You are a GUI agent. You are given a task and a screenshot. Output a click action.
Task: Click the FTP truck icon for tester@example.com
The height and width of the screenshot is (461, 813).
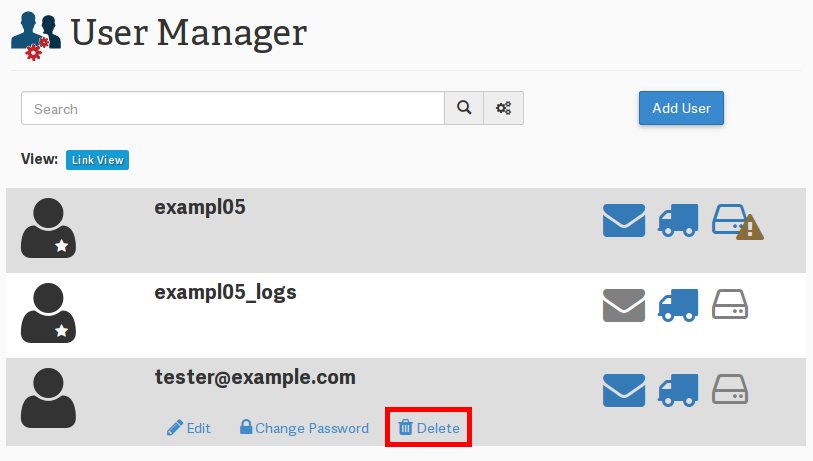(678, 390)
